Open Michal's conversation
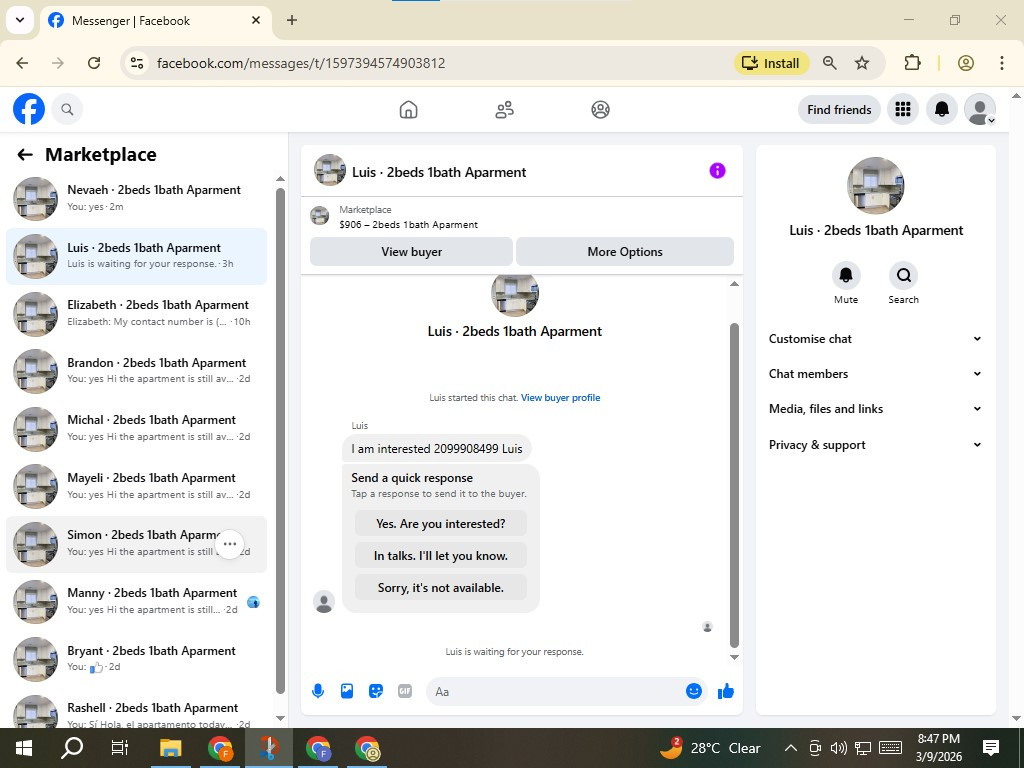 [x=136, y=428]
